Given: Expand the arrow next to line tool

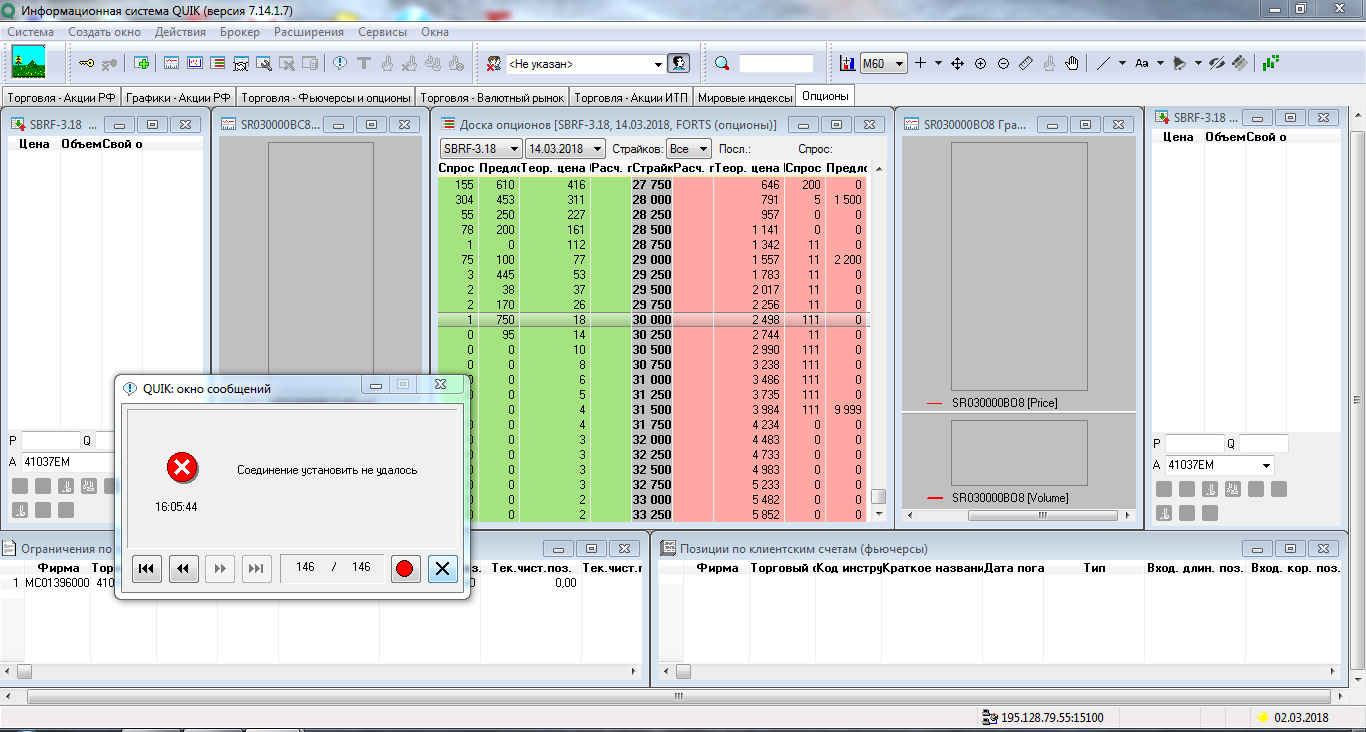Looking at the screenshot, I should tap(1122, 63).
